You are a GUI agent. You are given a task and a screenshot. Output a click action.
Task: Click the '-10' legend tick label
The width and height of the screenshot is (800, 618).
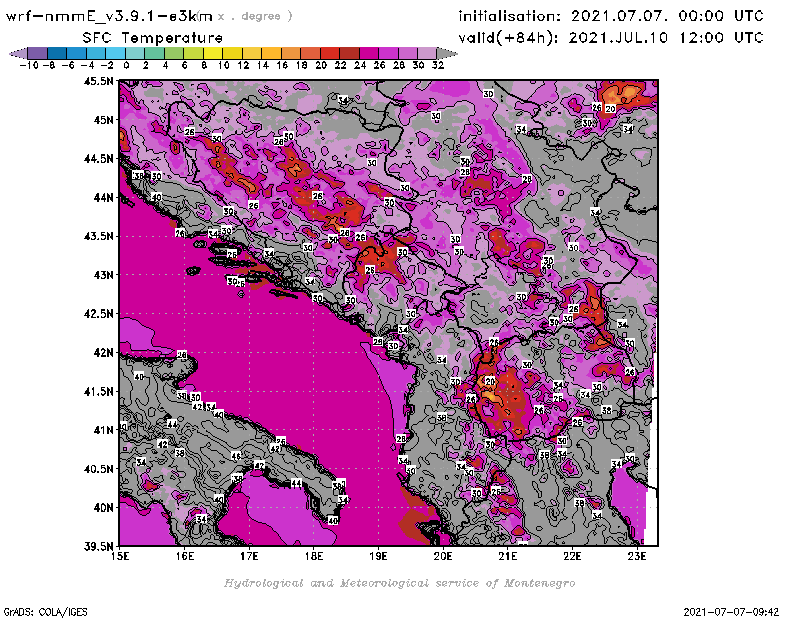[29, 65]
